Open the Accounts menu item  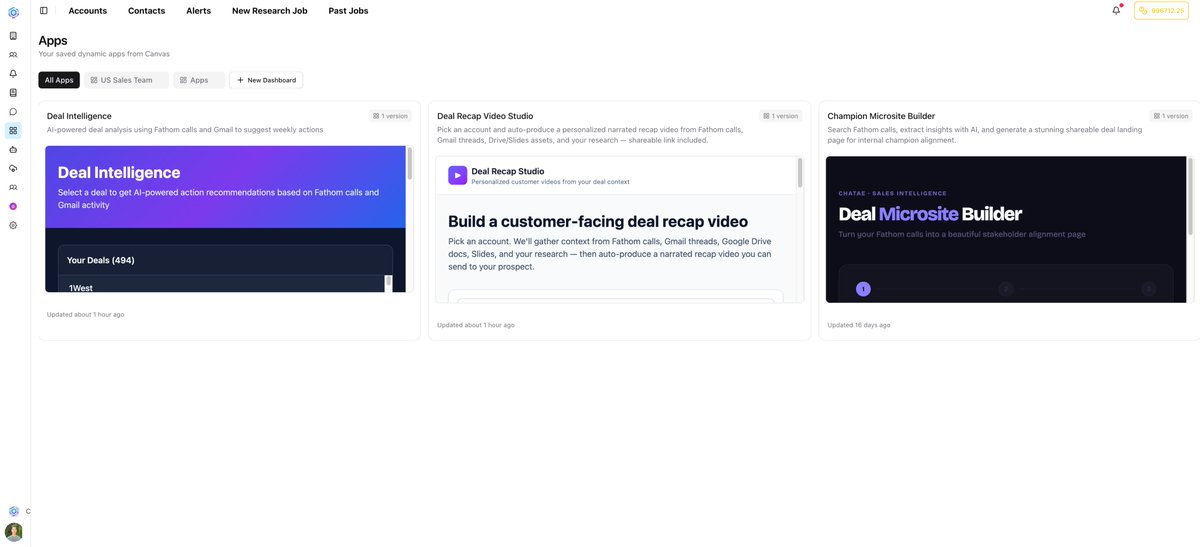pos(88,10)
